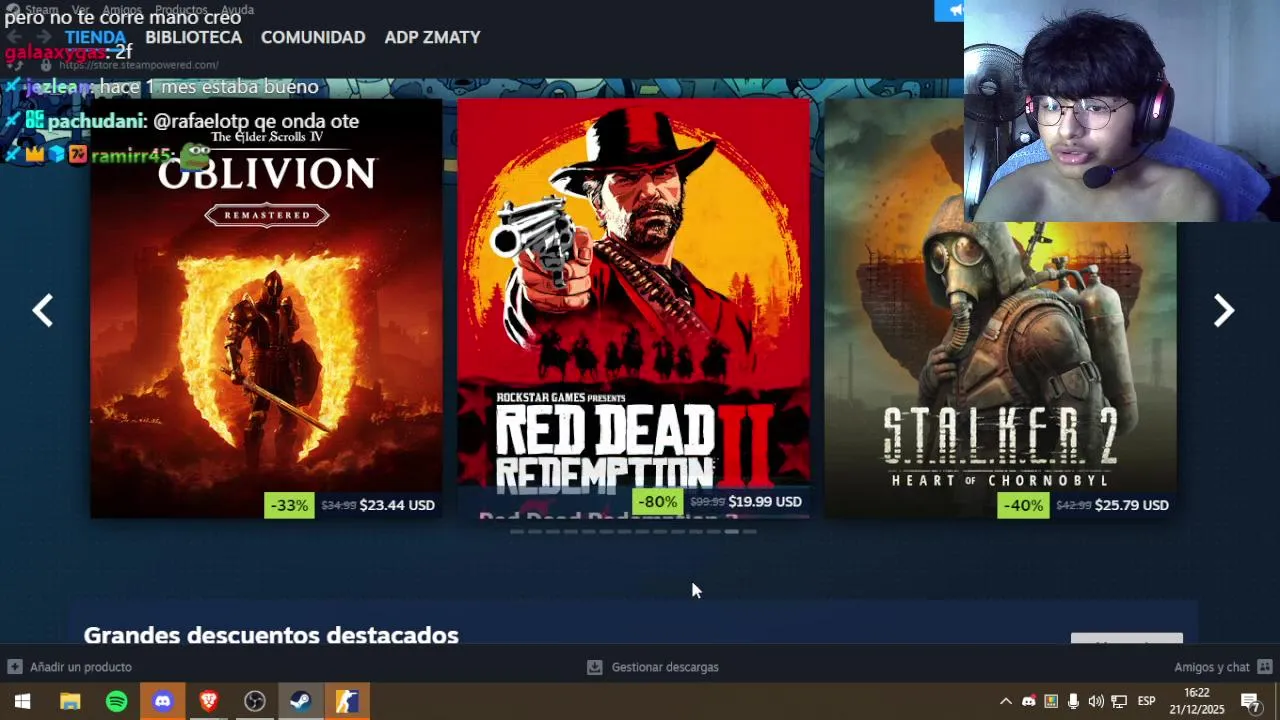Switch to Counter-Strike on the taskbar
Image resolution: width=1280 pixels, height=720 pixels.
(346, 701)
